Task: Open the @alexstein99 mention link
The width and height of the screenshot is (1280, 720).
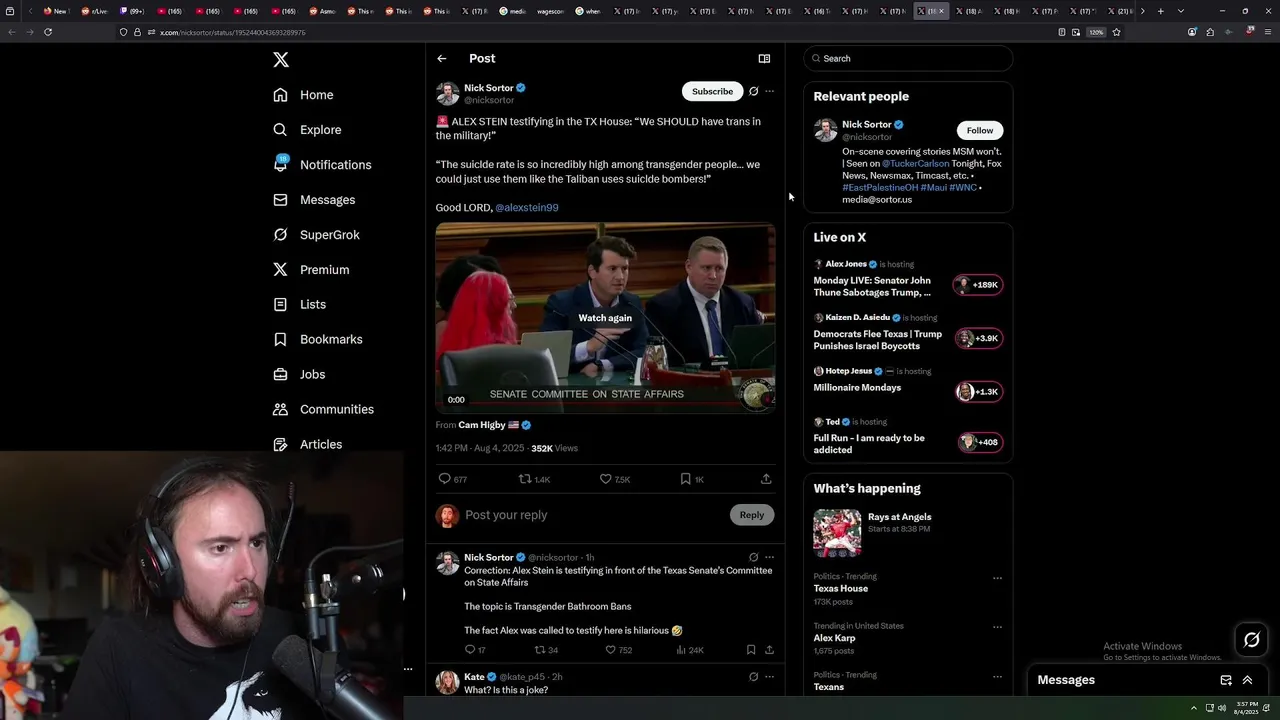Action: point(527,207)
